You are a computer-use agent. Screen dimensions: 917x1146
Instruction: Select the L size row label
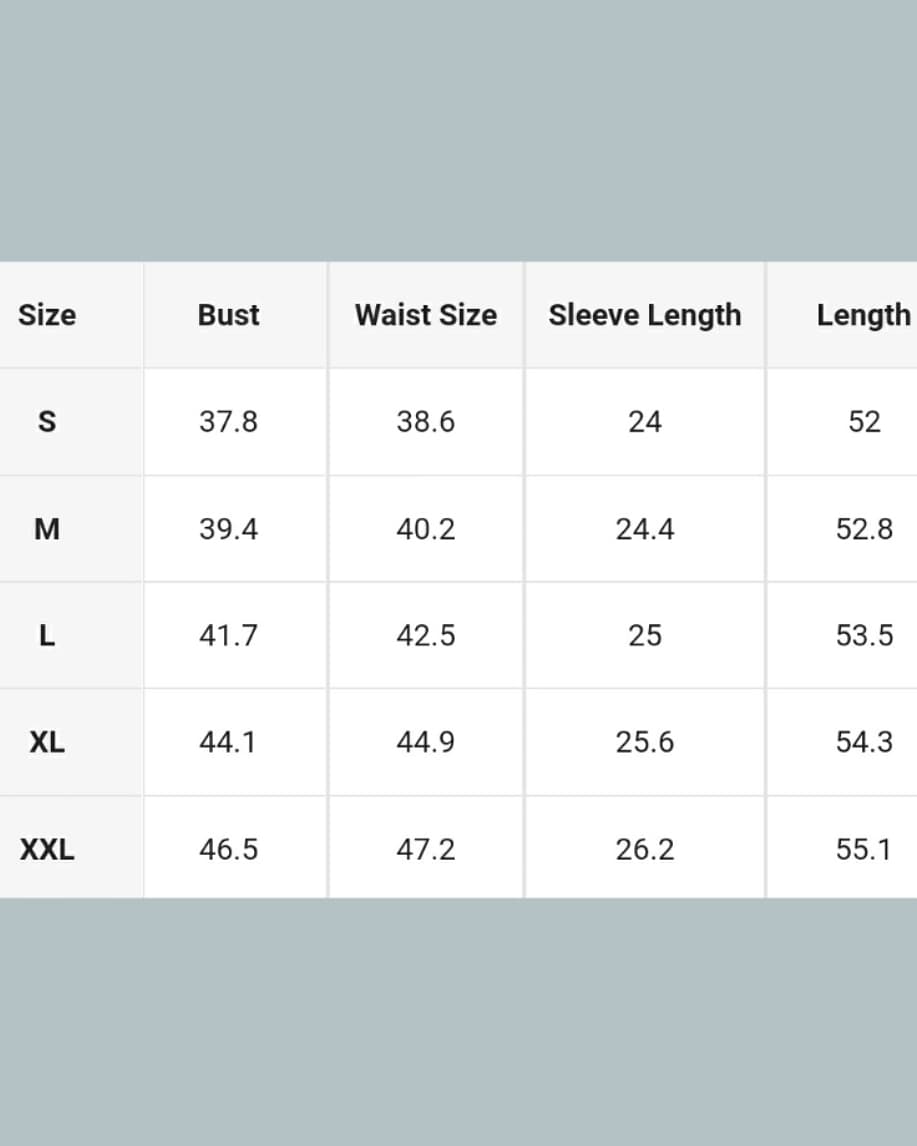(47, 636)
